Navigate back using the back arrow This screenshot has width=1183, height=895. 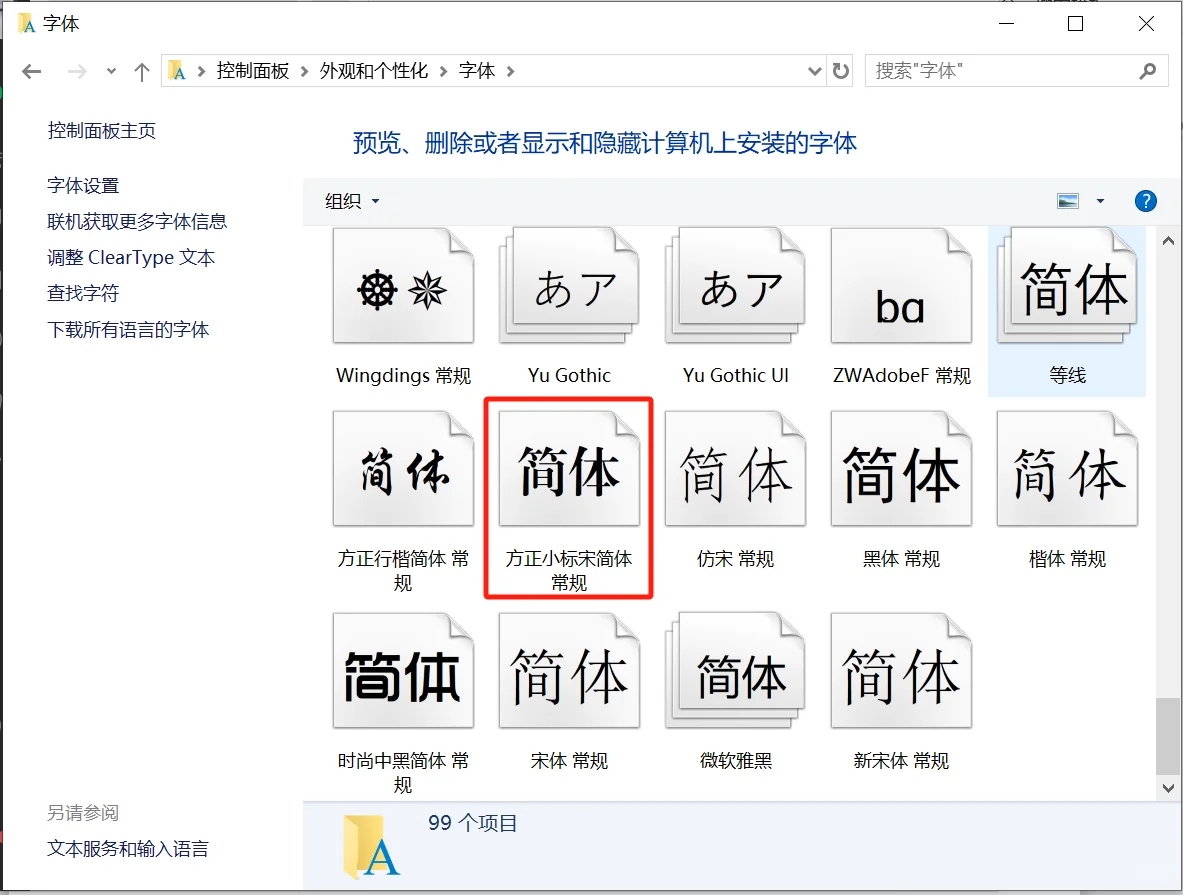click(x=30, y=70)
